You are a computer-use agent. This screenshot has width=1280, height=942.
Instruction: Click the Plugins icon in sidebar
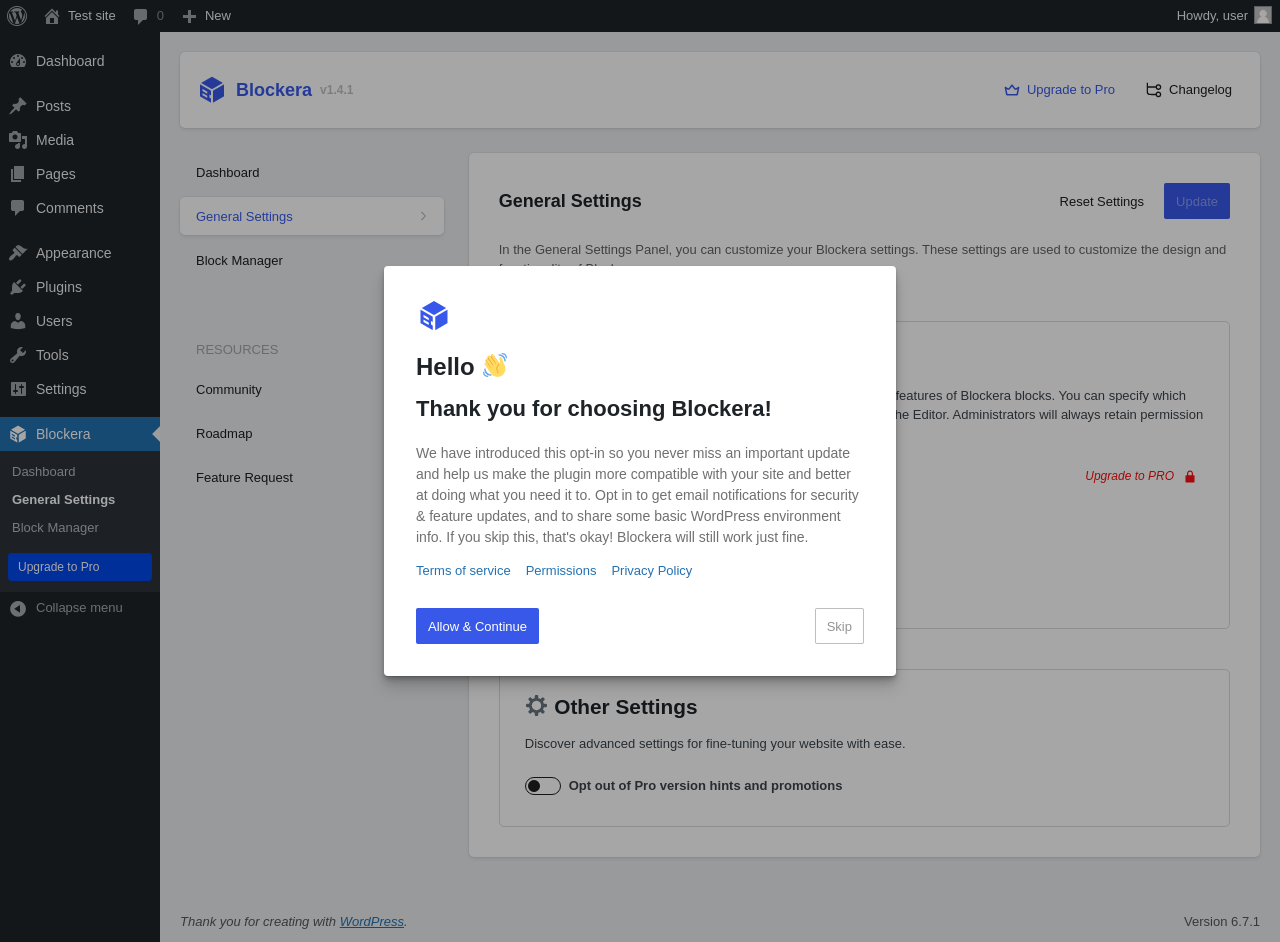[x=18, y=287]
